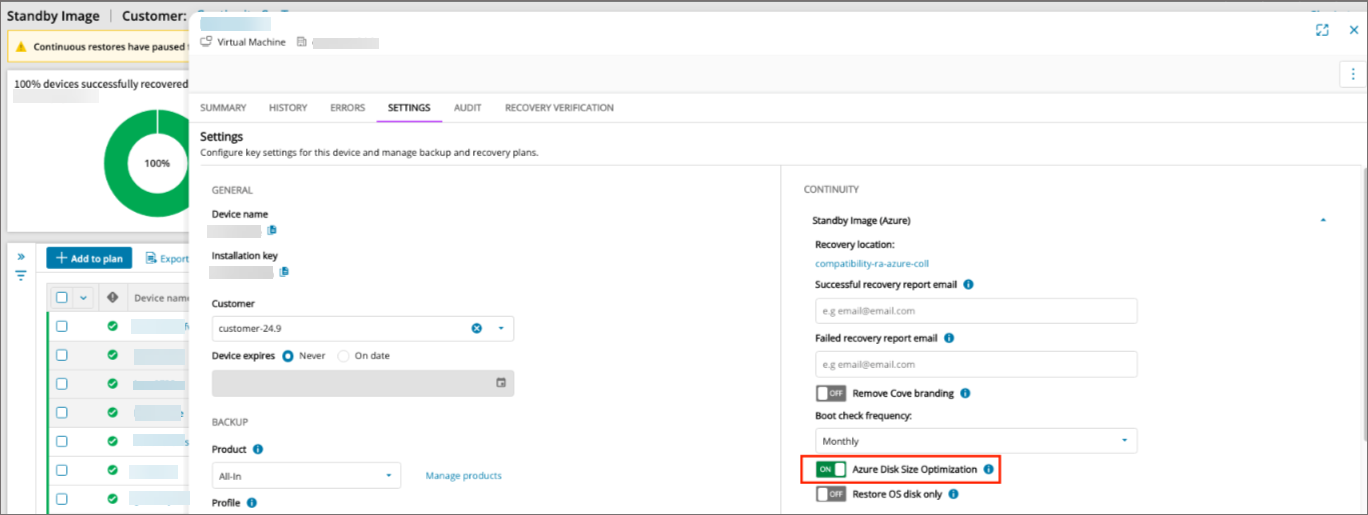
Task: Copy the installation key icon
Action: click(284, 272)
